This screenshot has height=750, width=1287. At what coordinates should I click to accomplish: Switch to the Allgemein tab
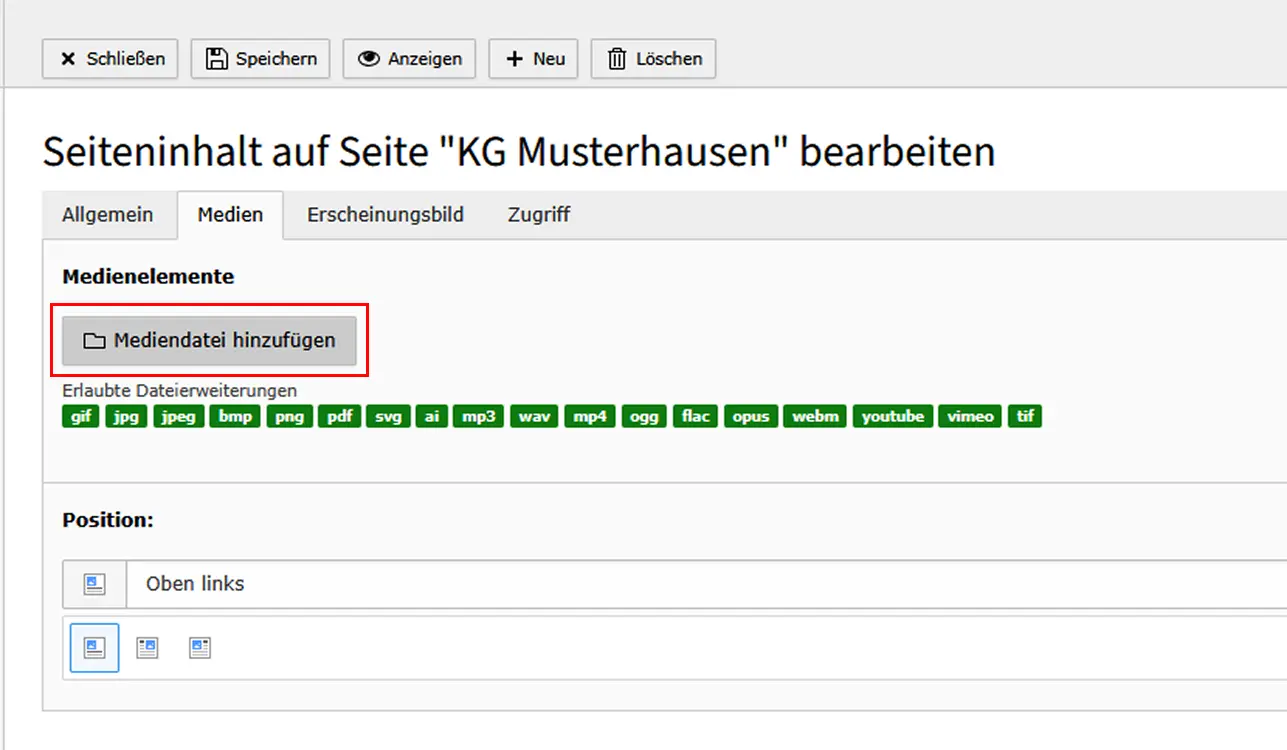coord(108,215)
